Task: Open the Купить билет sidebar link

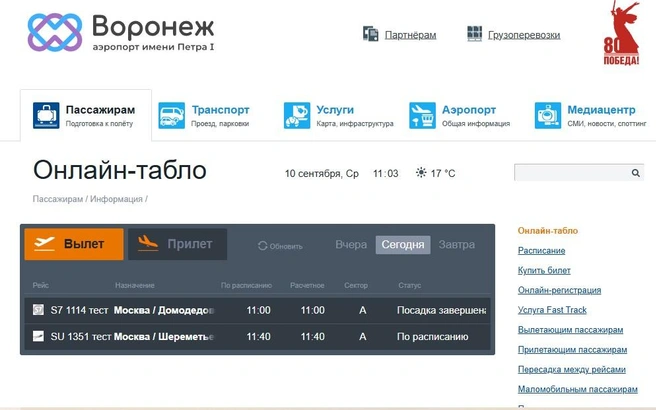Action: 544,270
